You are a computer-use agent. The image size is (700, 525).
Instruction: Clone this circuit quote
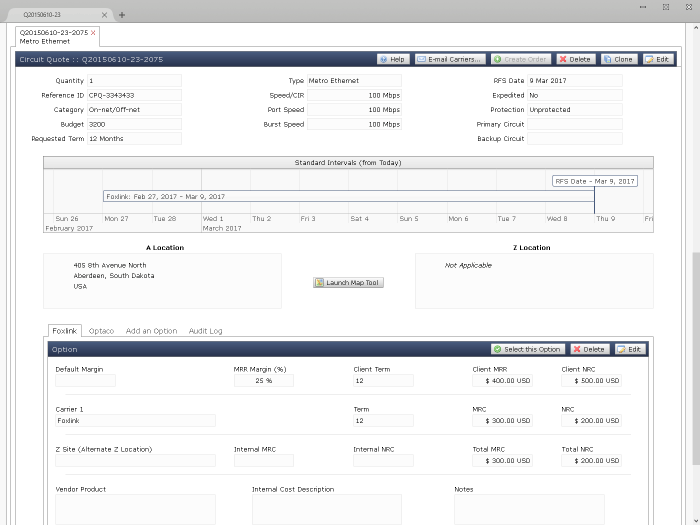click(618, 59)
